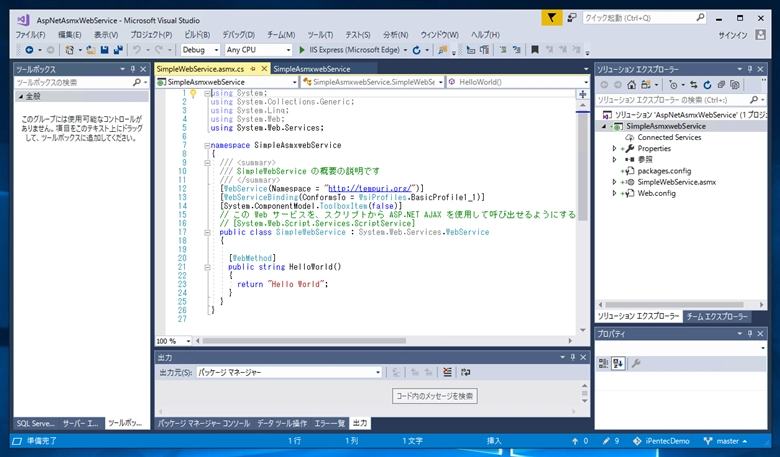The height and width of the screenshot is (457, 780).
Task: Click the Undo arrow icon
Action: pyautogui.click(x=137, y=50)
